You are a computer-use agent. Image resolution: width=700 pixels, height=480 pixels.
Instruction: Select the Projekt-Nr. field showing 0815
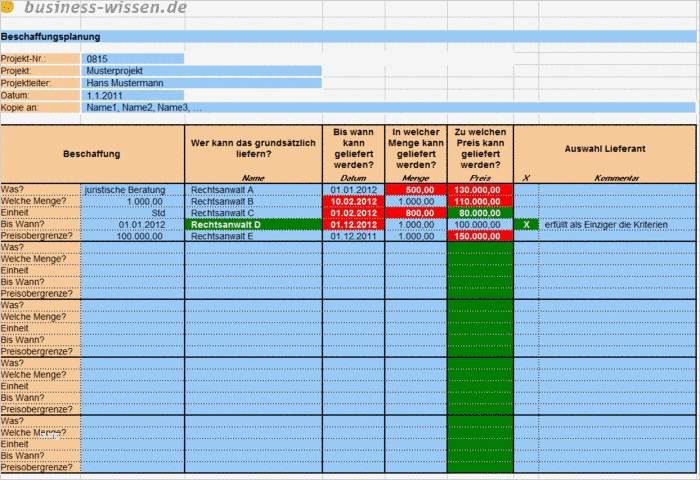133,58
